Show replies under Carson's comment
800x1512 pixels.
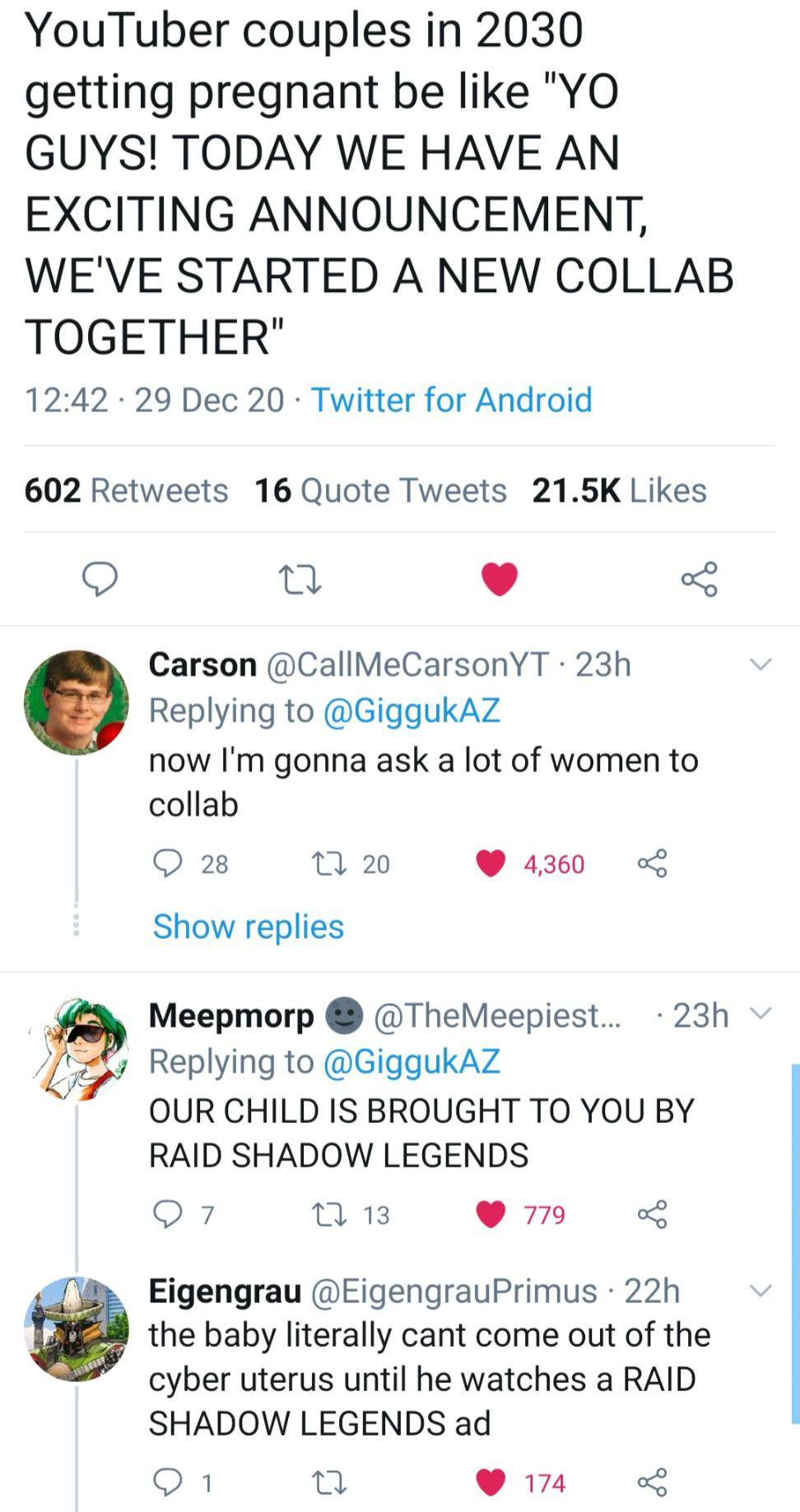click(x=248, y=926)
